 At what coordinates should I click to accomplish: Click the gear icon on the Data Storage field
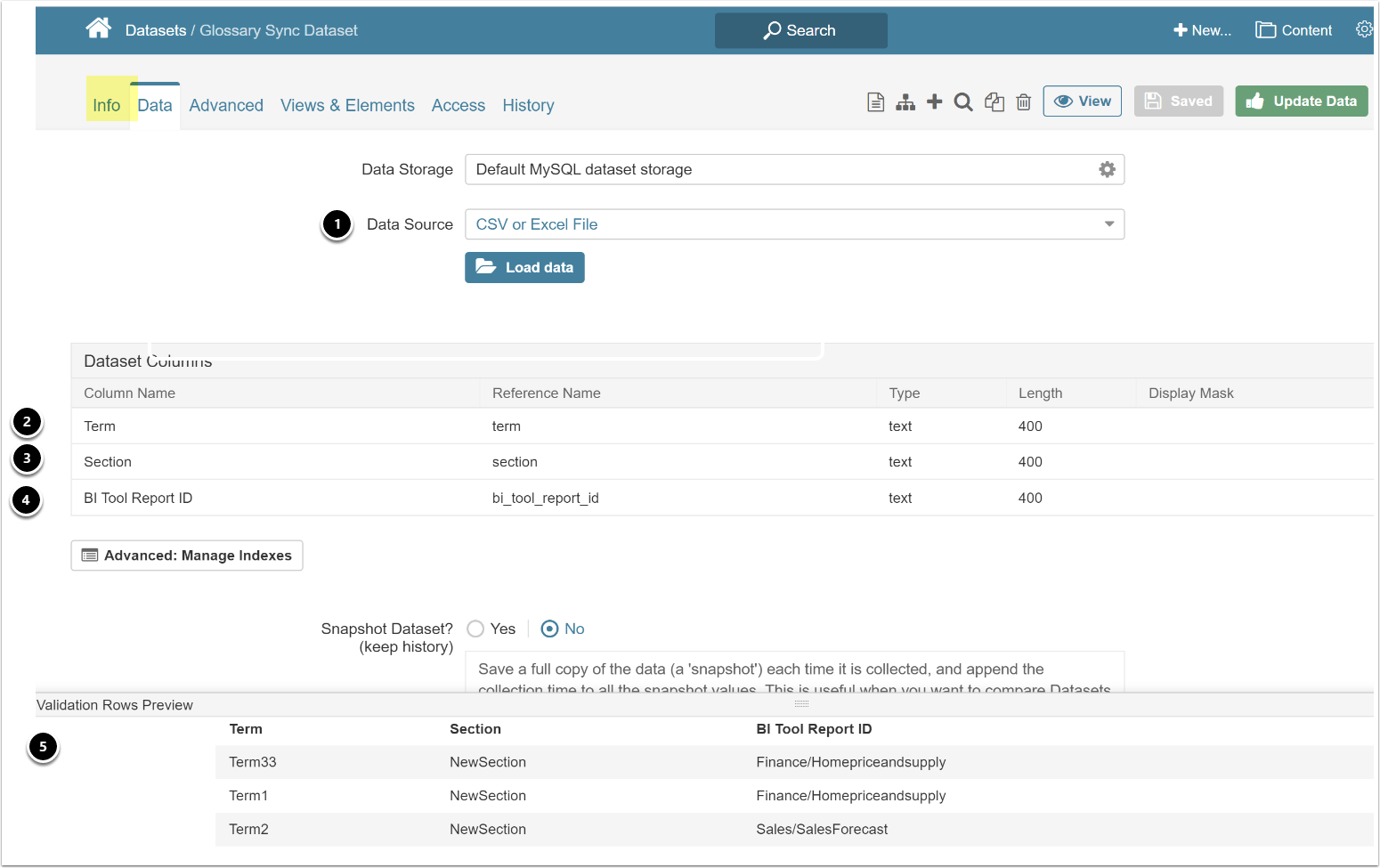[x=1107, y=168]
